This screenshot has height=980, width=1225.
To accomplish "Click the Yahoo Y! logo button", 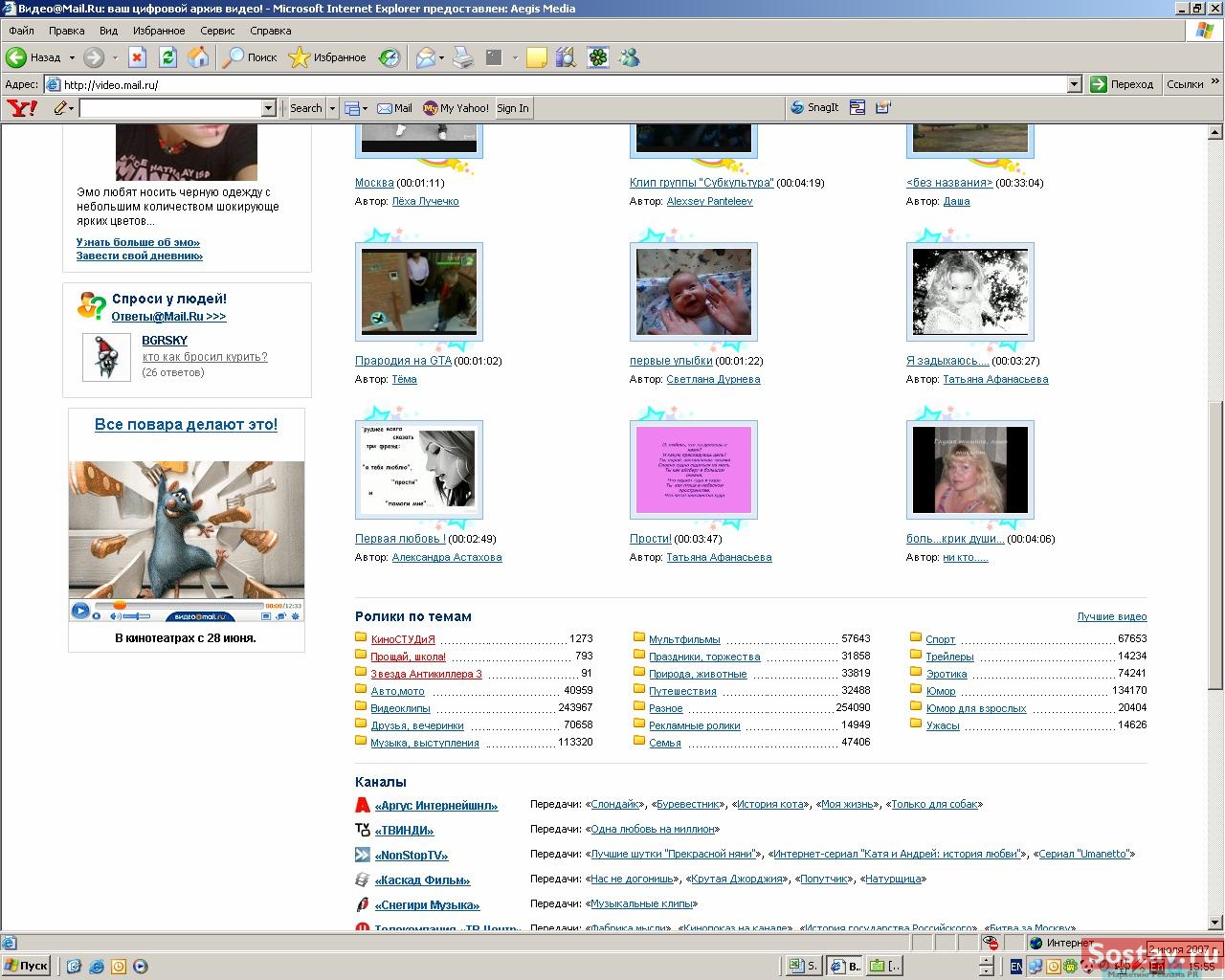I will point(22,108).
